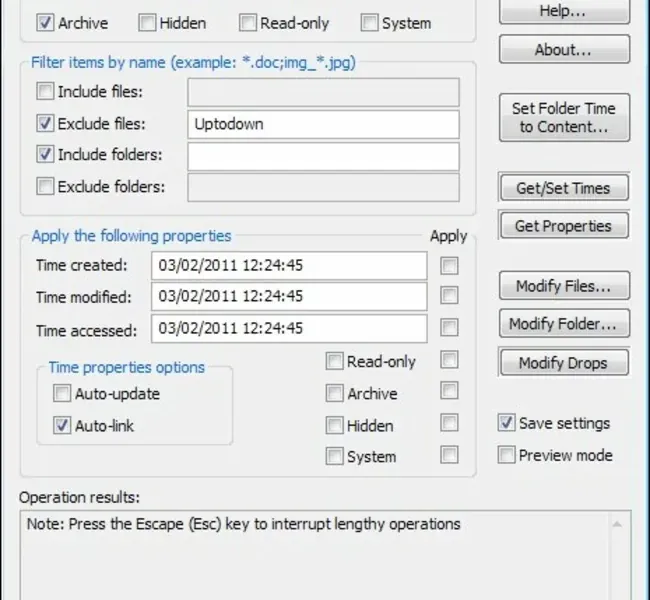Click the Help... button
Viewport: 650px width, 600px height.
click(x=564, y=13)
